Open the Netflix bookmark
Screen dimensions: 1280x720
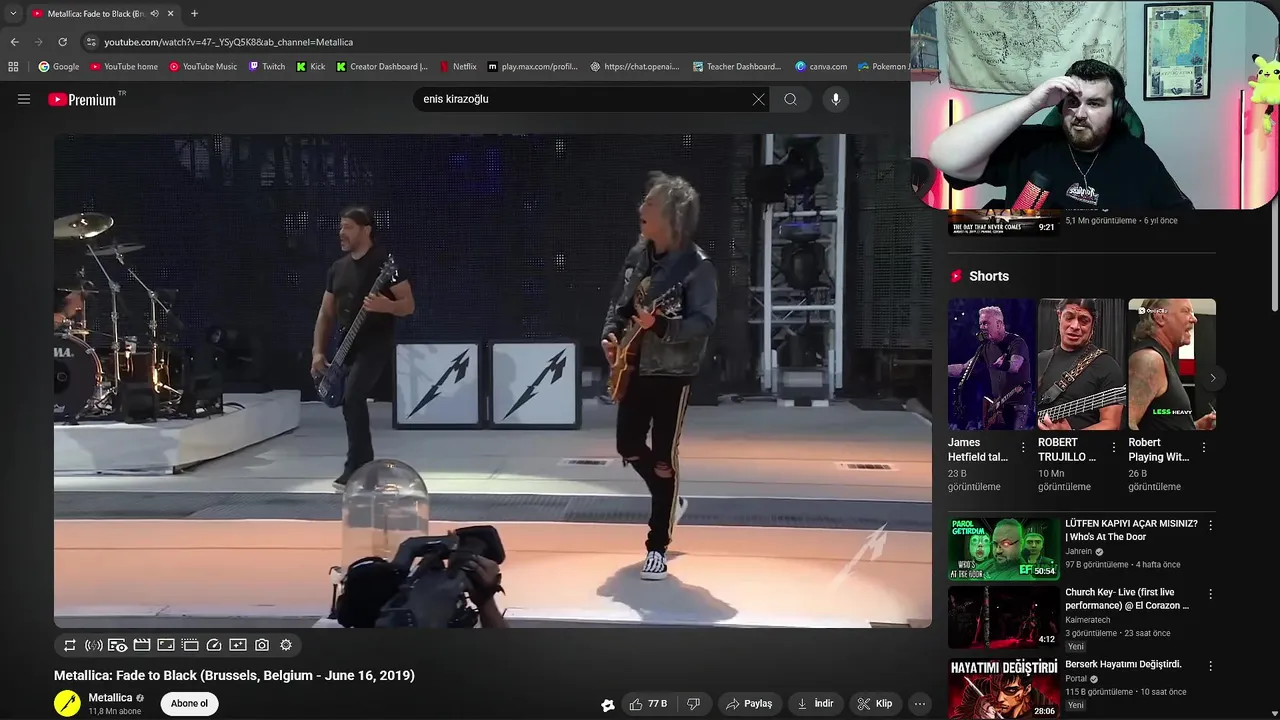[x=458, y=67]
